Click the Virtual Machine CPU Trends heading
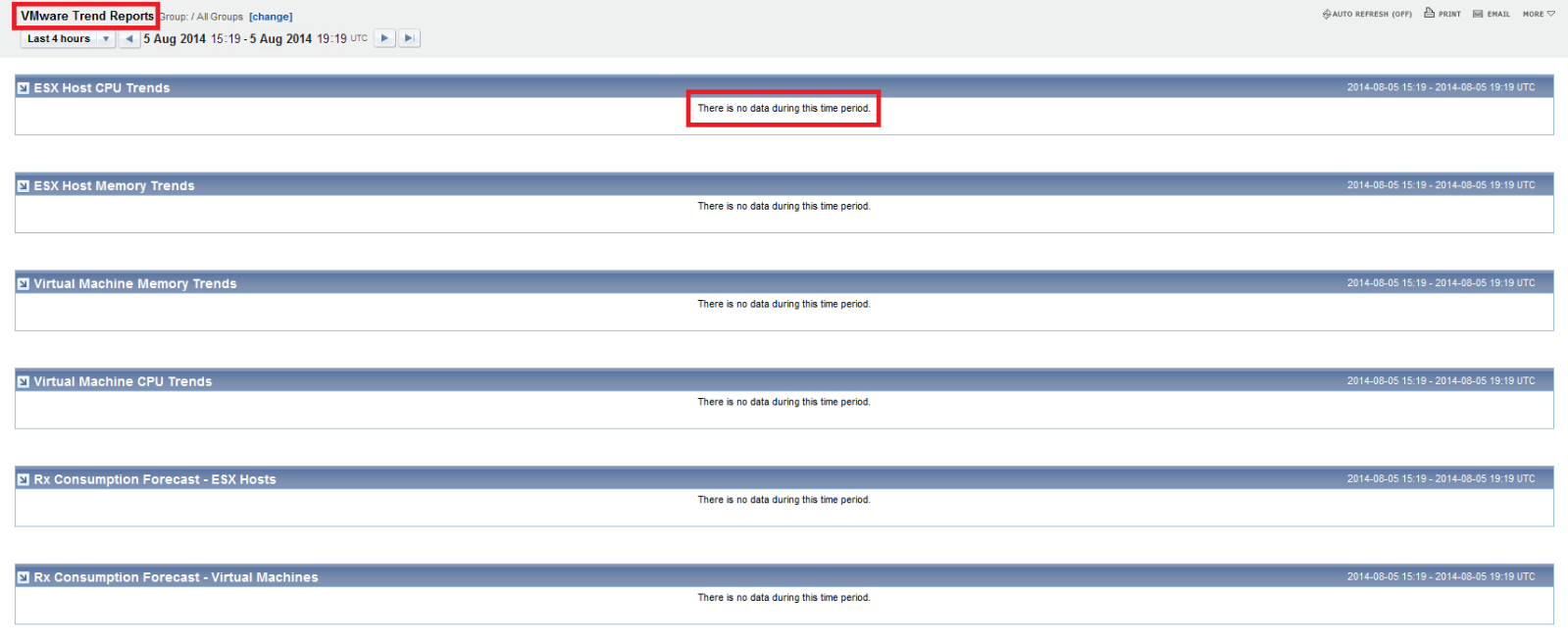 coord(123,382)
